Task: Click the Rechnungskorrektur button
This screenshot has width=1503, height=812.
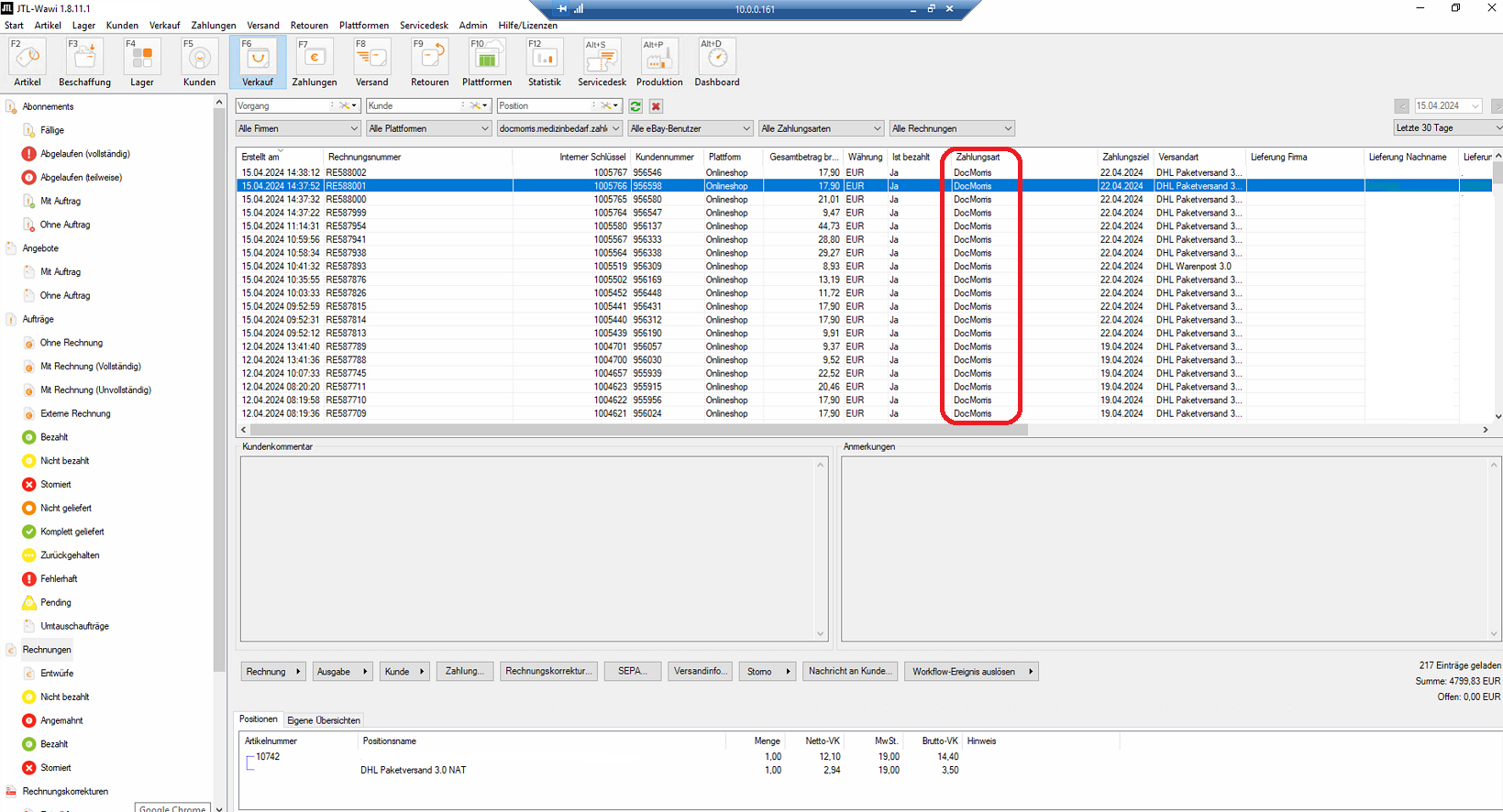Action: (x=547, y=672)
